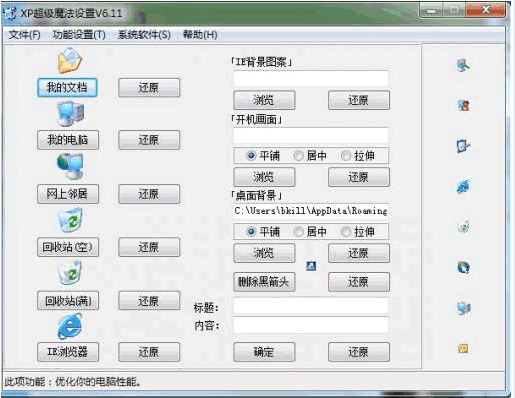Image resolution: width=515 pixels, height=398 pixels.
Task: Open sidebar green recycle system icon
Action: click(463, 227)
